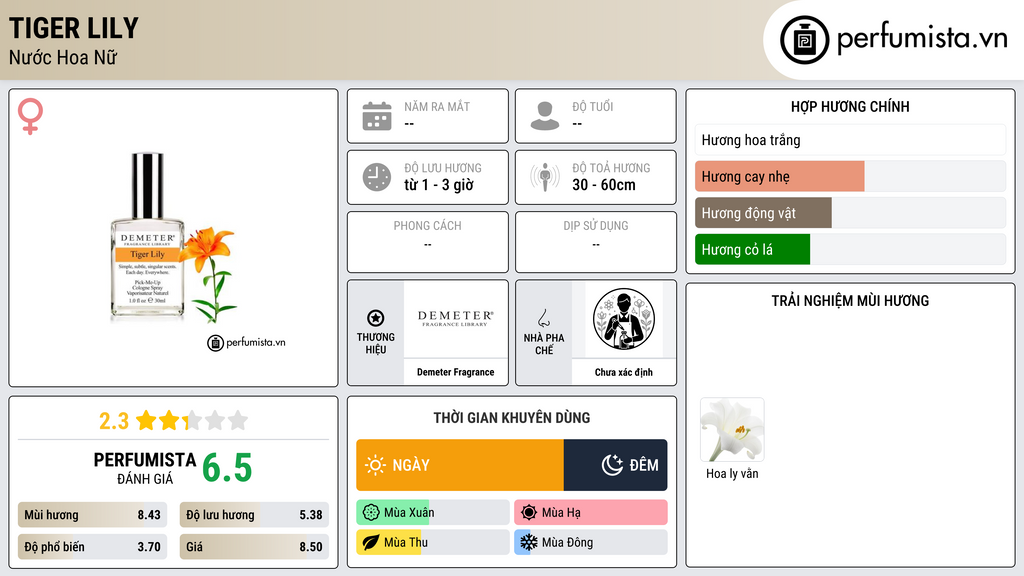The width and height of the screenshot is (1024, 576).
Task: Click the PHONG CÁCH style box
Action: [428, 242]
